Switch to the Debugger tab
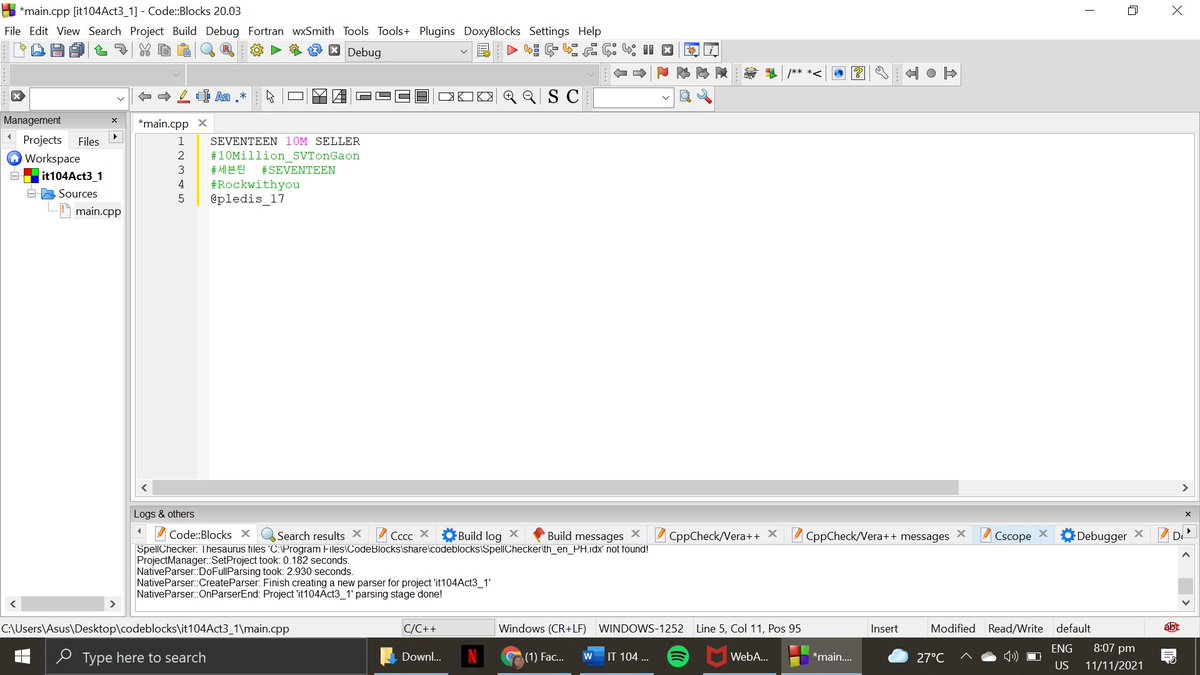This screenshot has width=1200, height=675. [1101, 535]
